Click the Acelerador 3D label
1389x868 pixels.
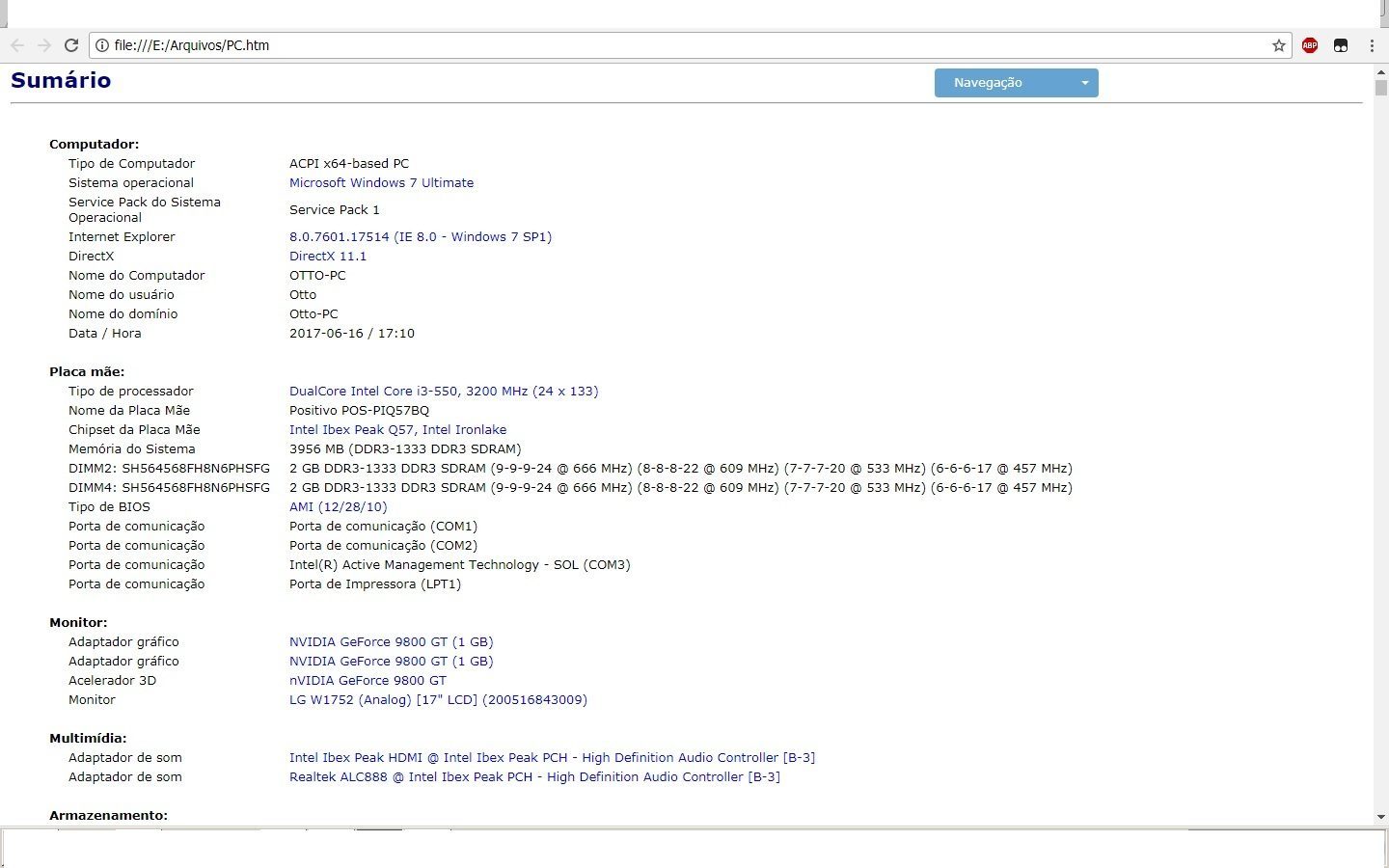(x=112, y=681)
